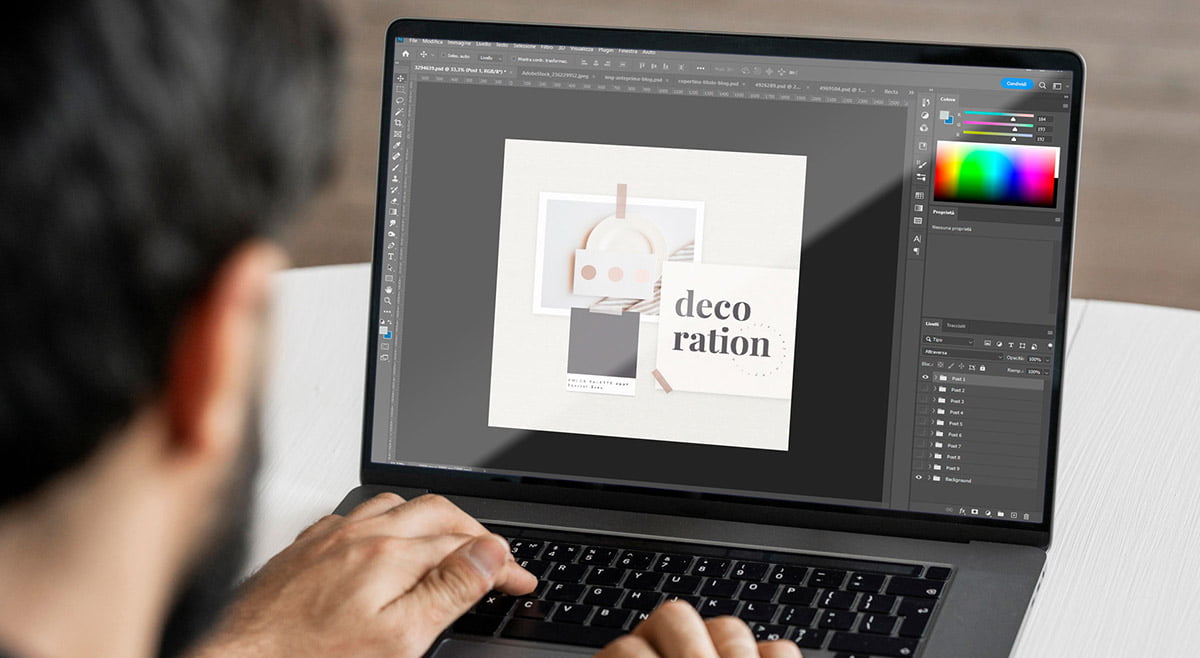This screenshot has width=1200, height=658.
Task: Click the Condividi share button
Action: (1016, 84)
